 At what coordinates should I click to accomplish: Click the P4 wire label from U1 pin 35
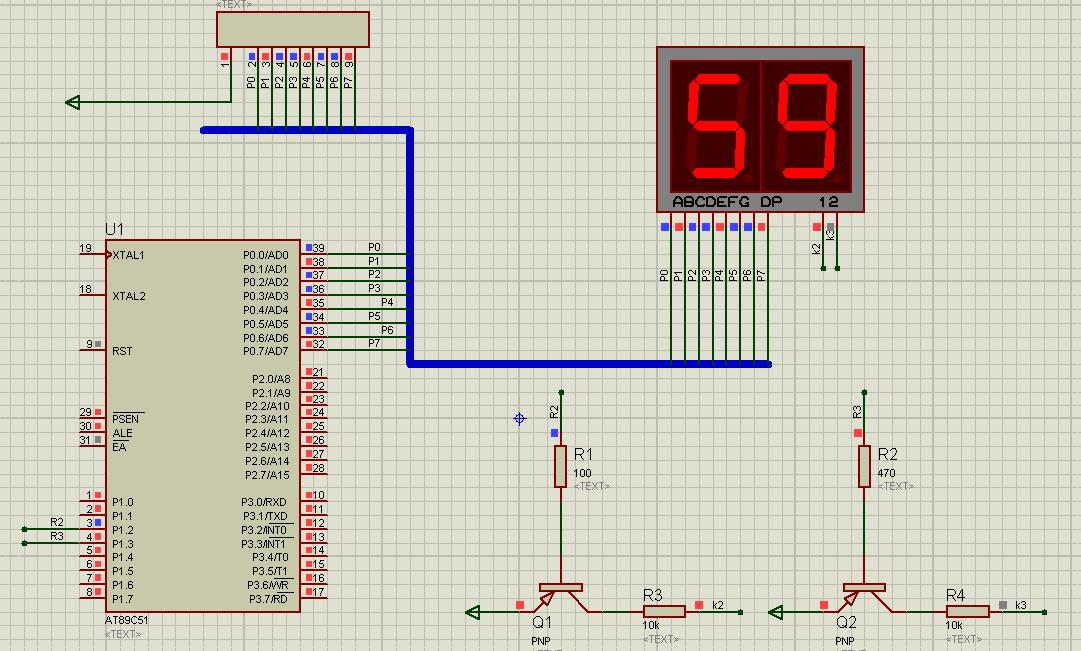(387, 302)
